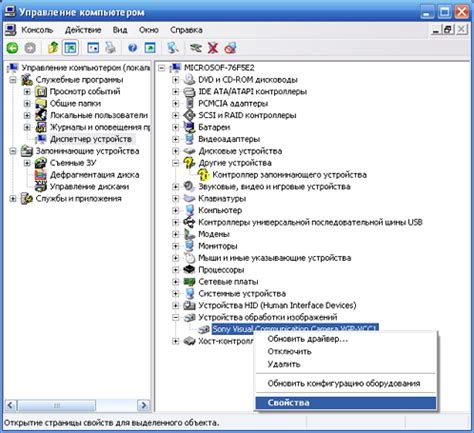Collapse the Другие устройства category
Viewport: 474px width, 433px height.
coord(175,163)
